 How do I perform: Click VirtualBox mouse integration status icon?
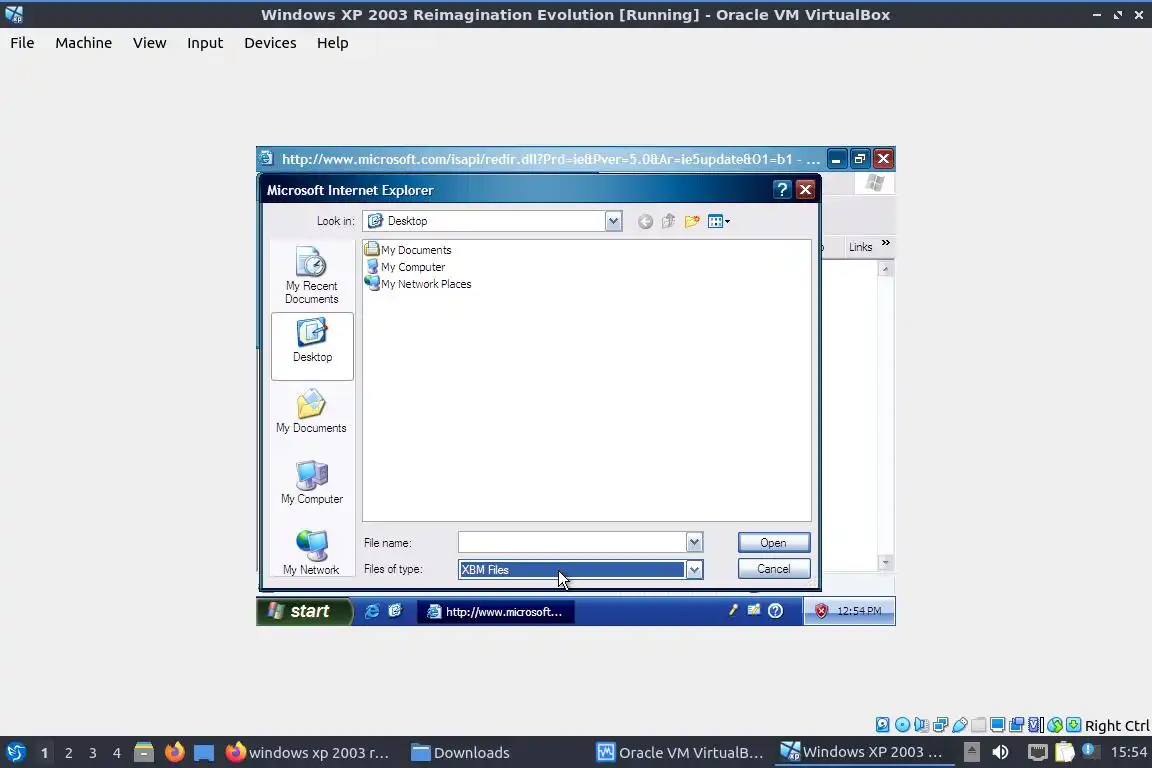coord(1055,725)
